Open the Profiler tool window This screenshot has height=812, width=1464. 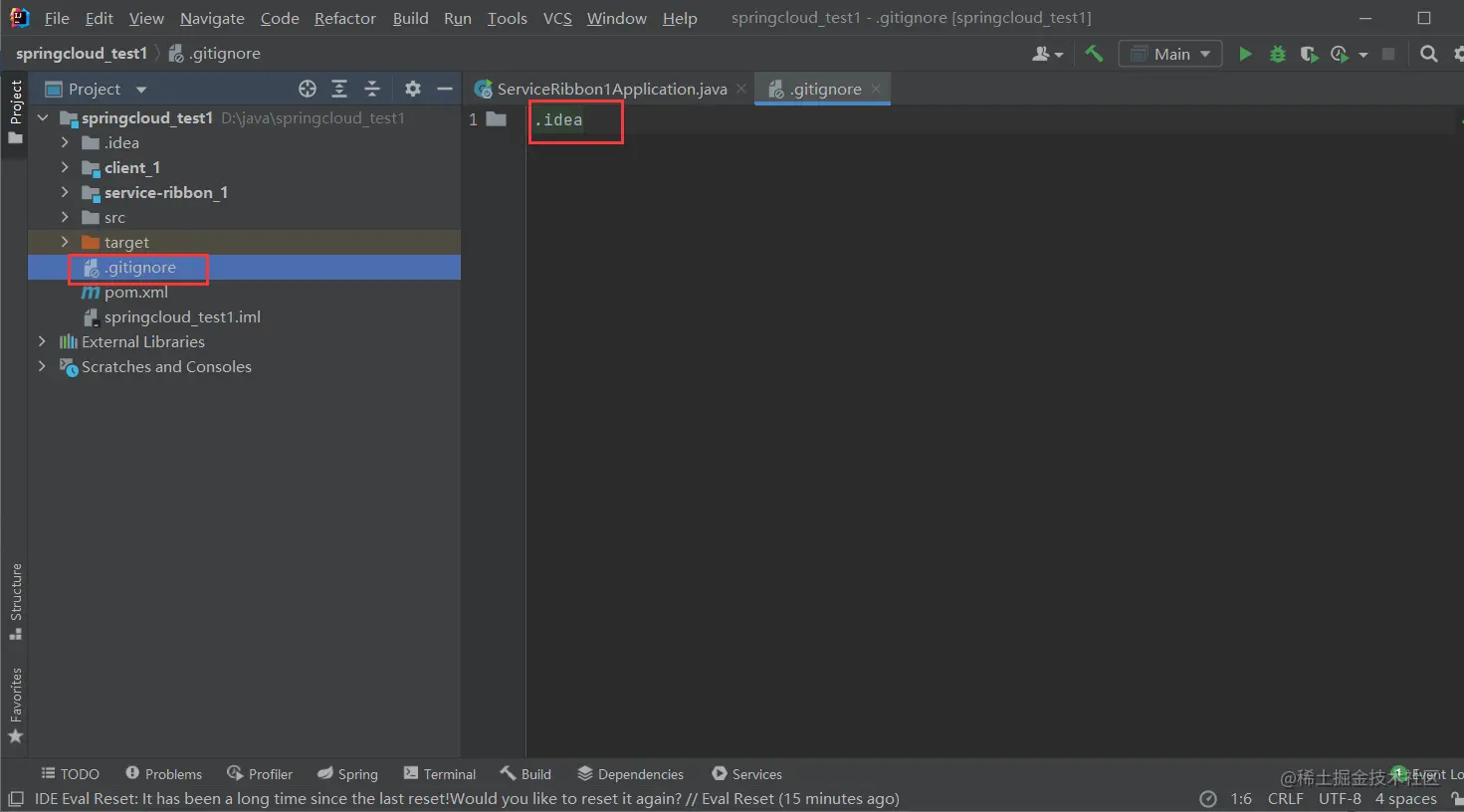pyautogui.click(x=260, y=774)
